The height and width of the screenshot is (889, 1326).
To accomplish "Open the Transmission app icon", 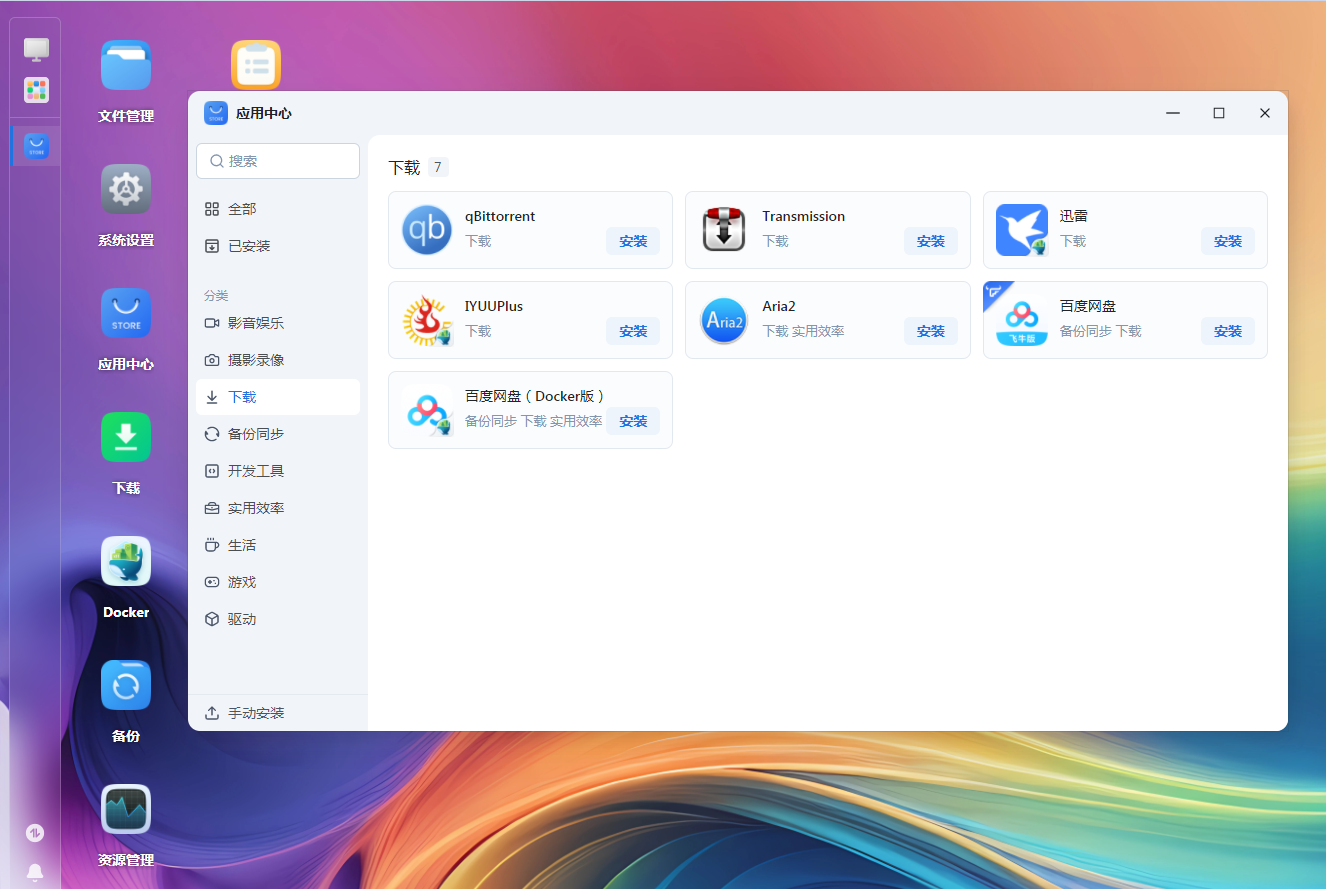I will point(724,230).
